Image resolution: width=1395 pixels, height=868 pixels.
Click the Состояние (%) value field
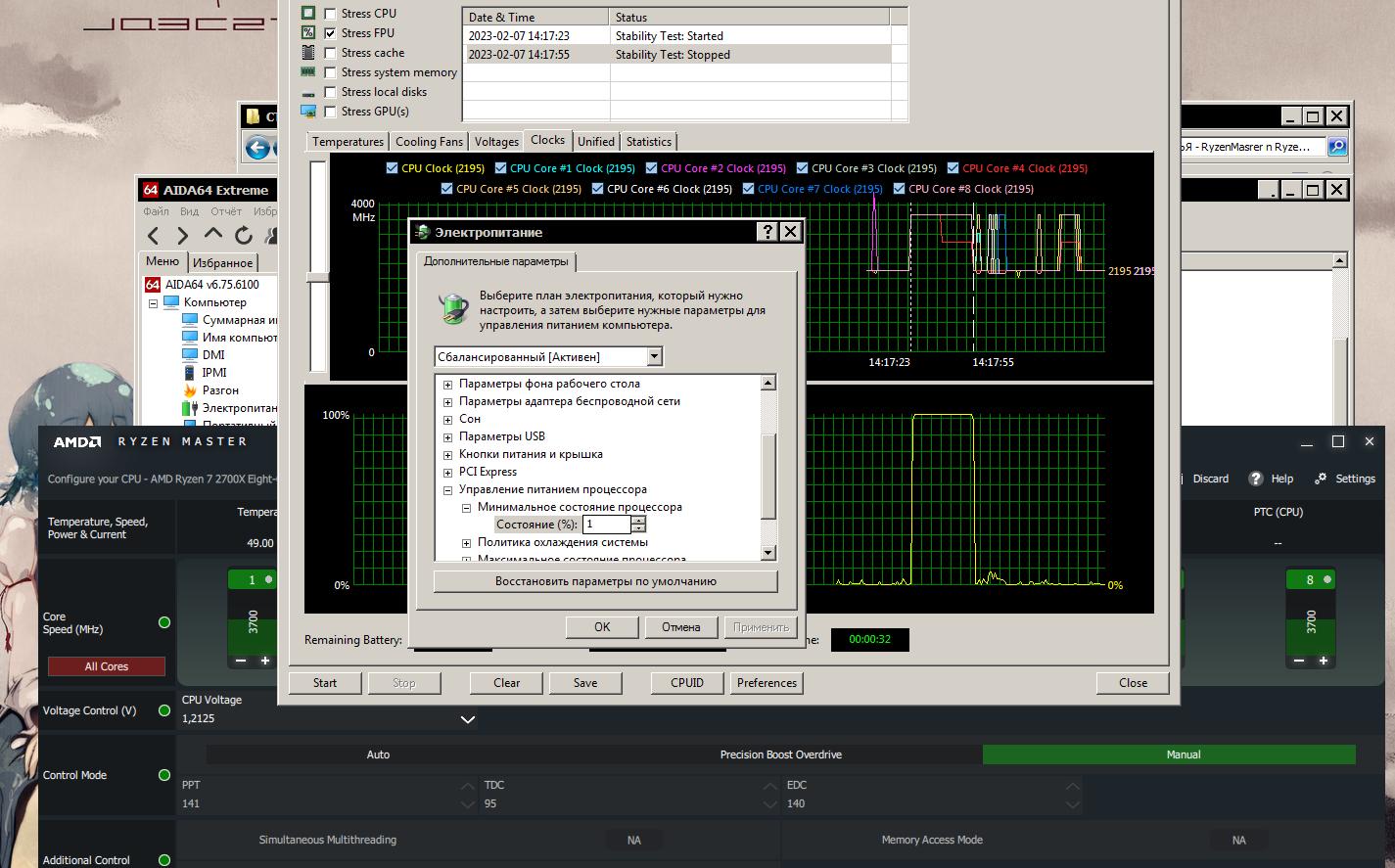coord(606,525)
